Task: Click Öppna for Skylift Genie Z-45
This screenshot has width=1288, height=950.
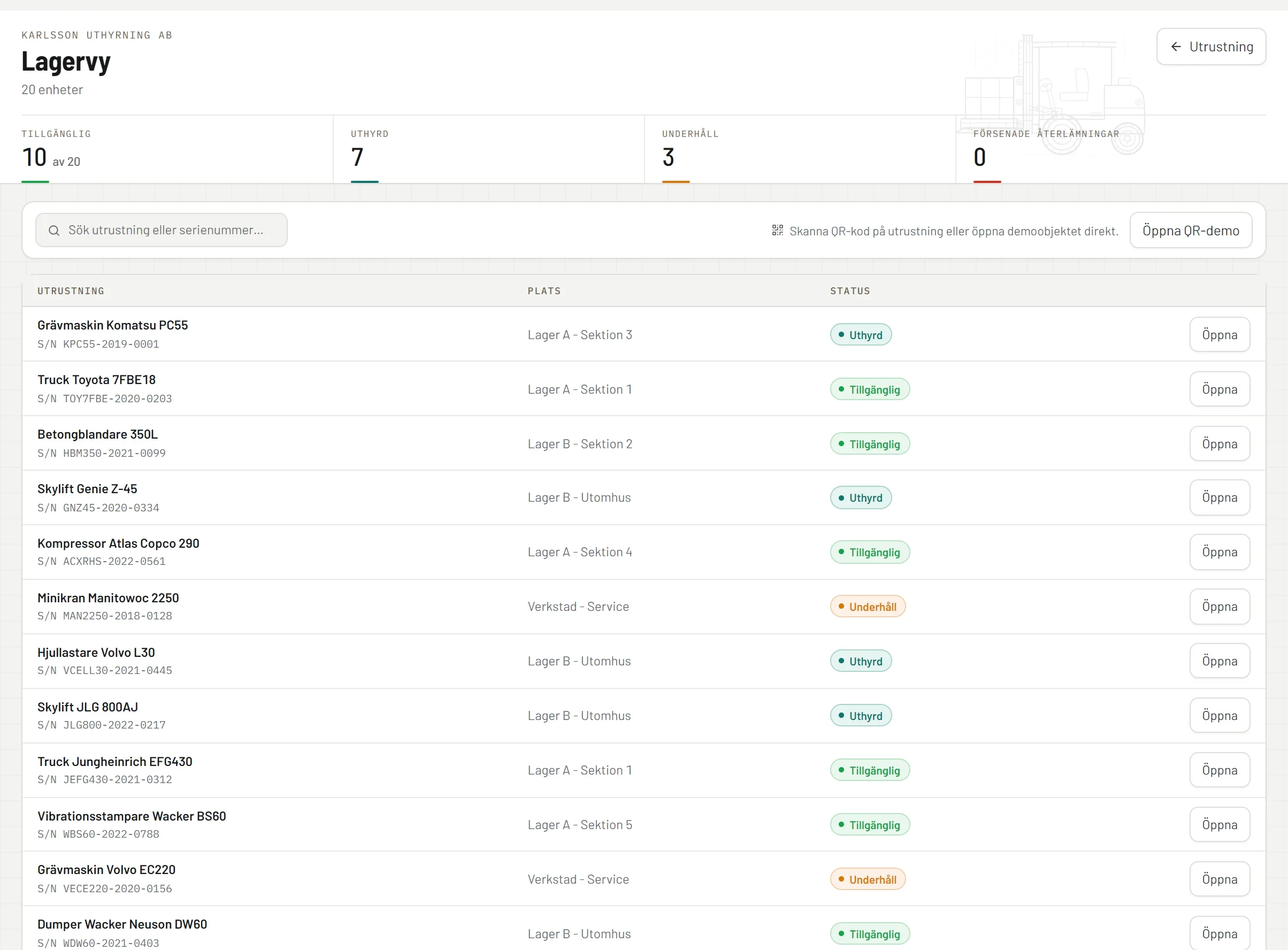Action: [1220, 497]
